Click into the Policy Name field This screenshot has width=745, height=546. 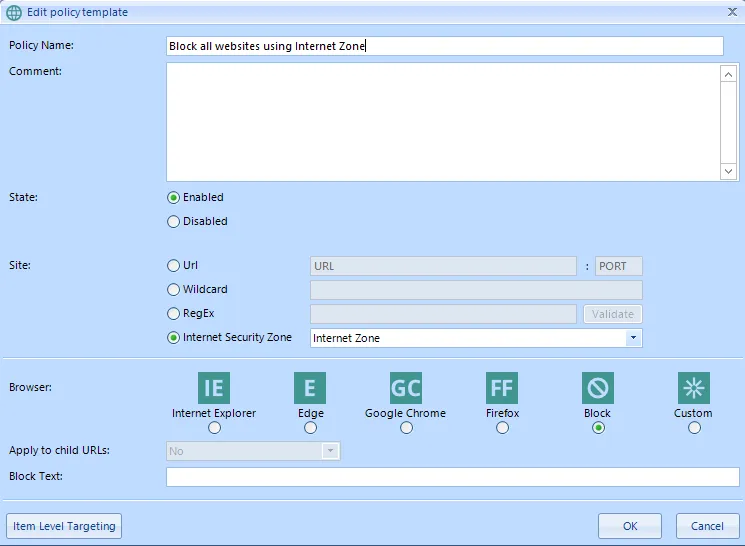click(444, 46)
